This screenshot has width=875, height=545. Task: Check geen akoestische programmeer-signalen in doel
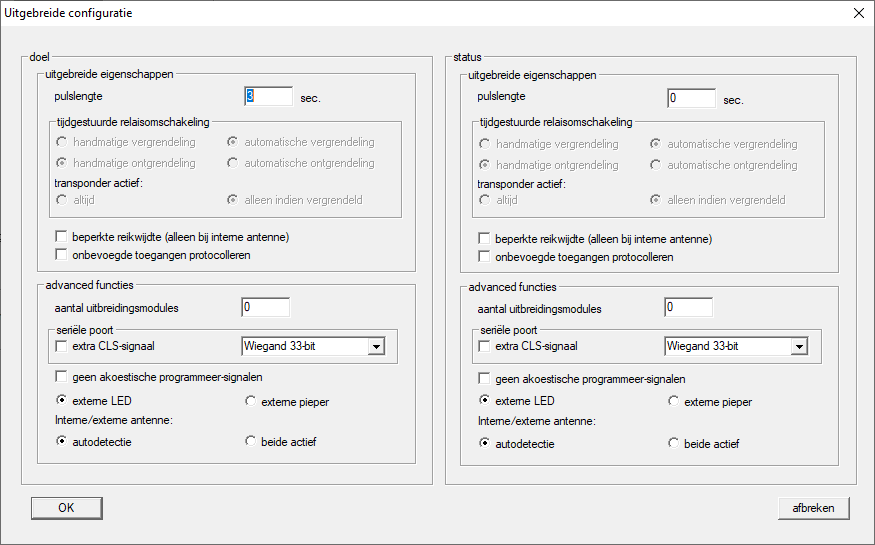(63, 377)
